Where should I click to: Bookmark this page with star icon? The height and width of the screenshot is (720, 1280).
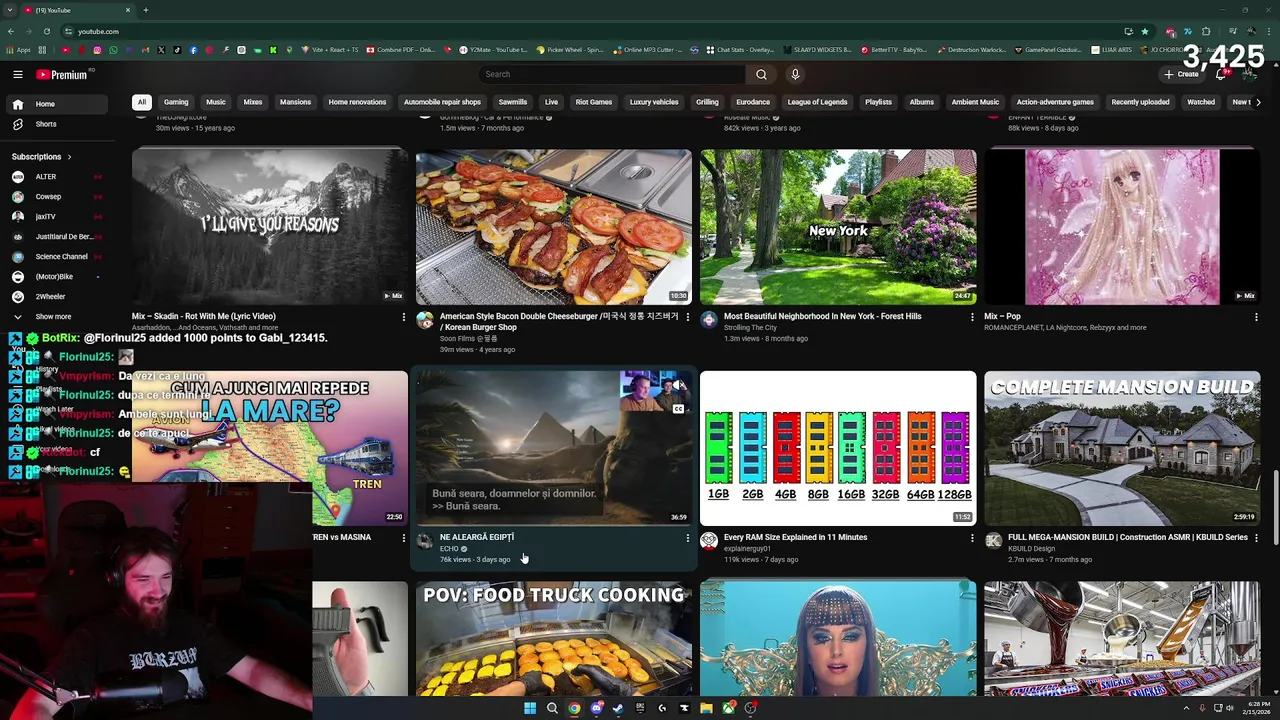[1145, 31]
